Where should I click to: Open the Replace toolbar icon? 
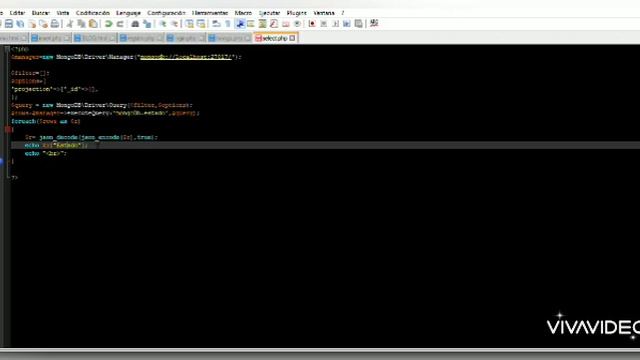coord(147,24)
